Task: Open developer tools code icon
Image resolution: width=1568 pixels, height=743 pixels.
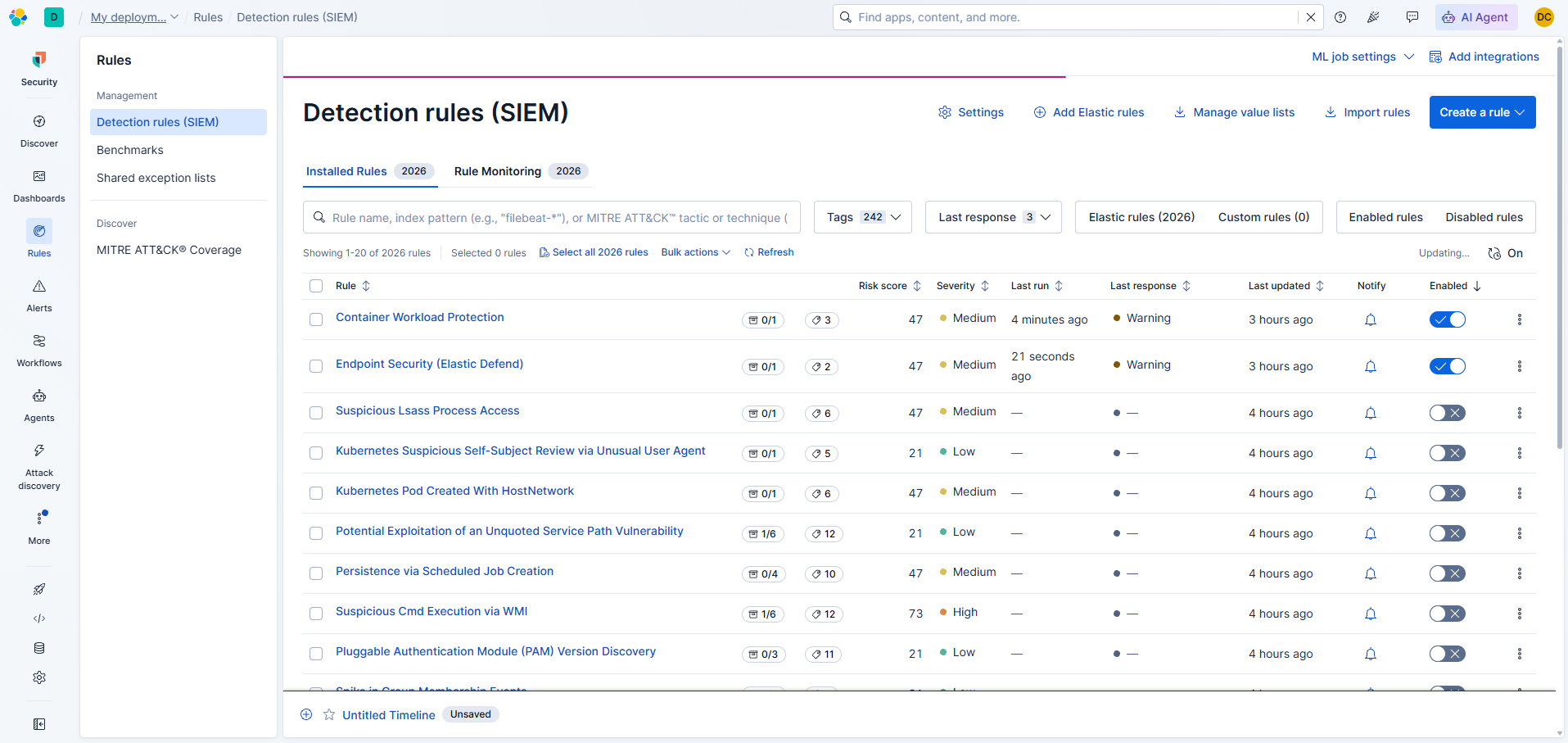Action: tap(39, 618)
